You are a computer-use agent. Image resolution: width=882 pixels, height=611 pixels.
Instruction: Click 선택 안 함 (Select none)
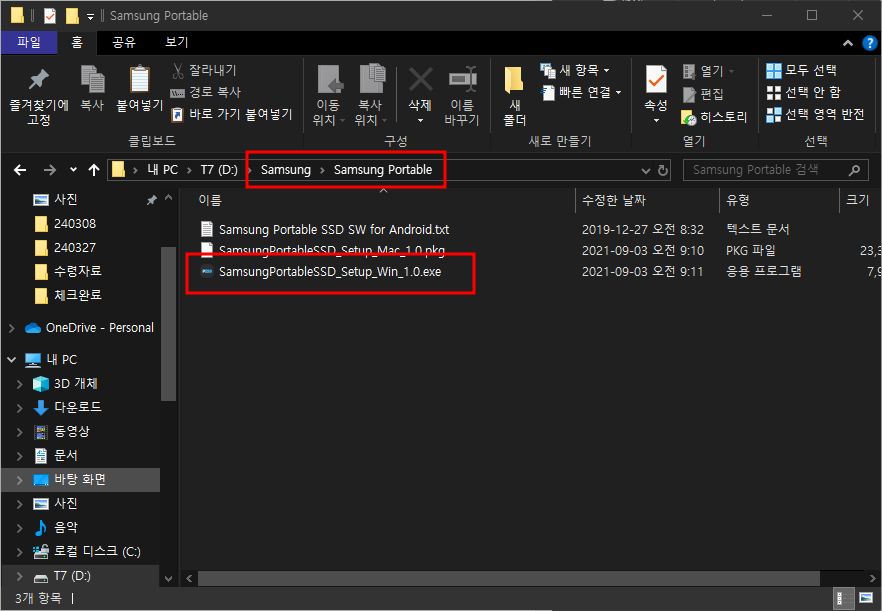click(x=804, y=92)
